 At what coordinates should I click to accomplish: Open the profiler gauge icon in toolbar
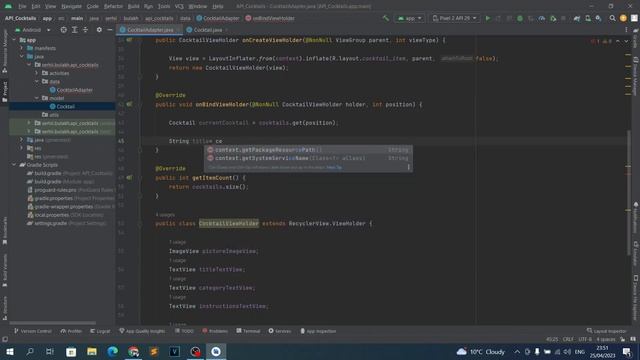tap(542, 18)
